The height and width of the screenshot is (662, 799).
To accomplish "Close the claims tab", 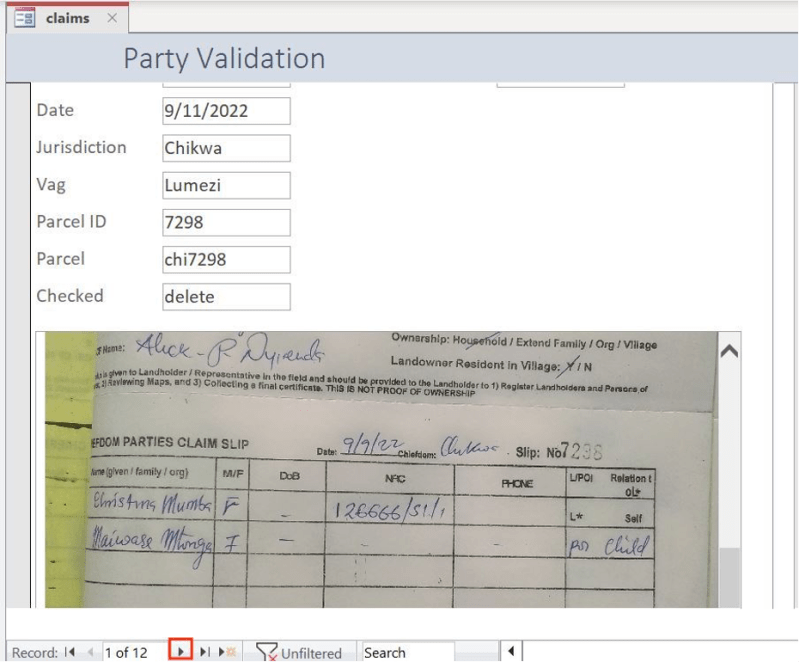I will (x=112, y=18).
